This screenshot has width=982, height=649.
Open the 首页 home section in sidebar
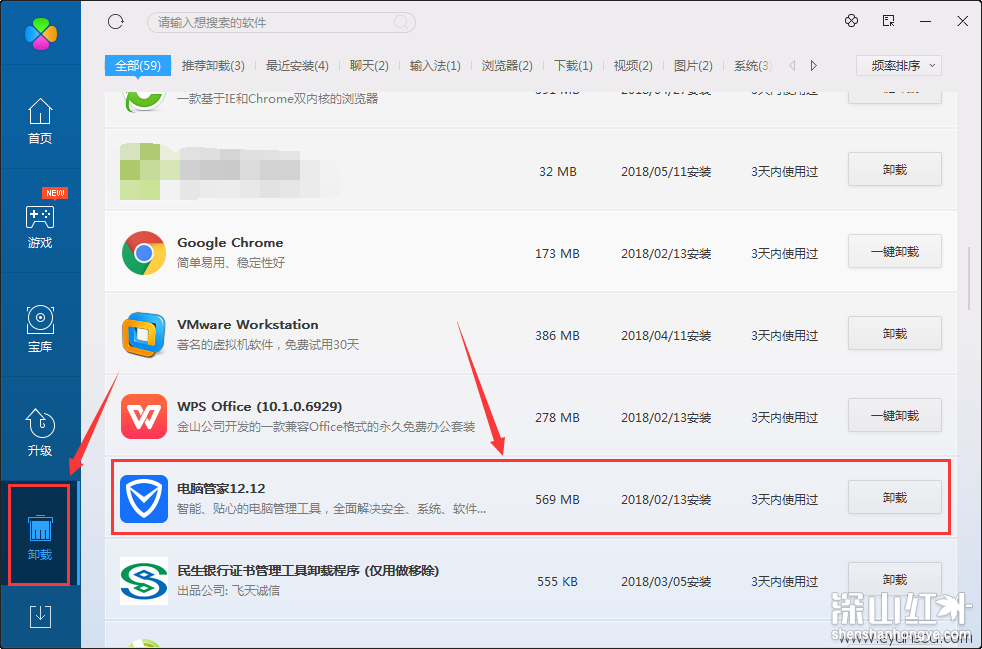40,122
